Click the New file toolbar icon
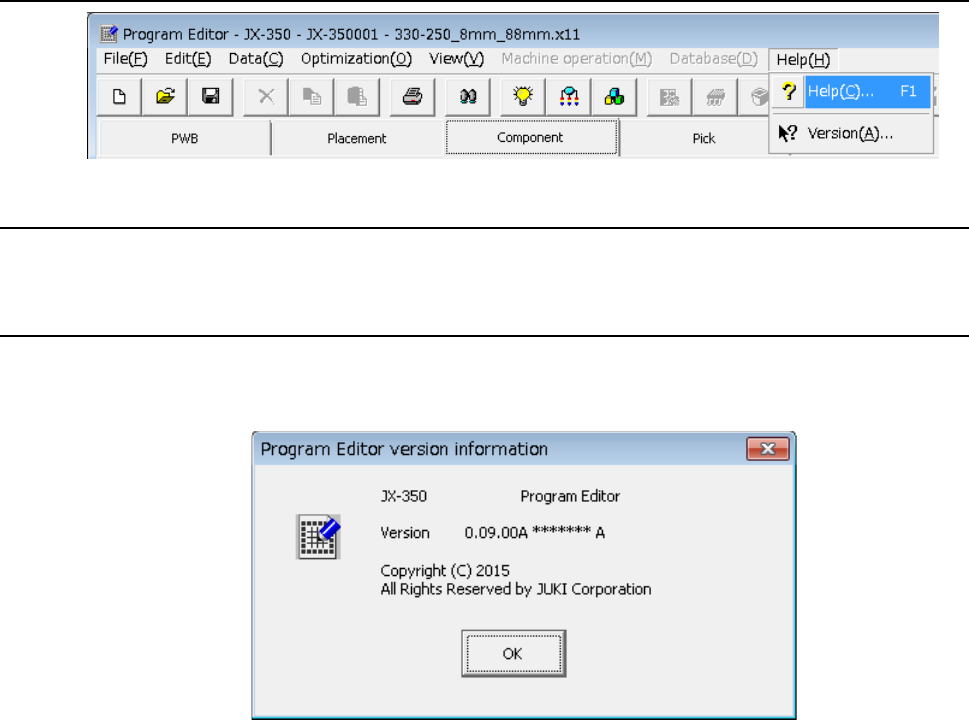 tap(119, 96)
